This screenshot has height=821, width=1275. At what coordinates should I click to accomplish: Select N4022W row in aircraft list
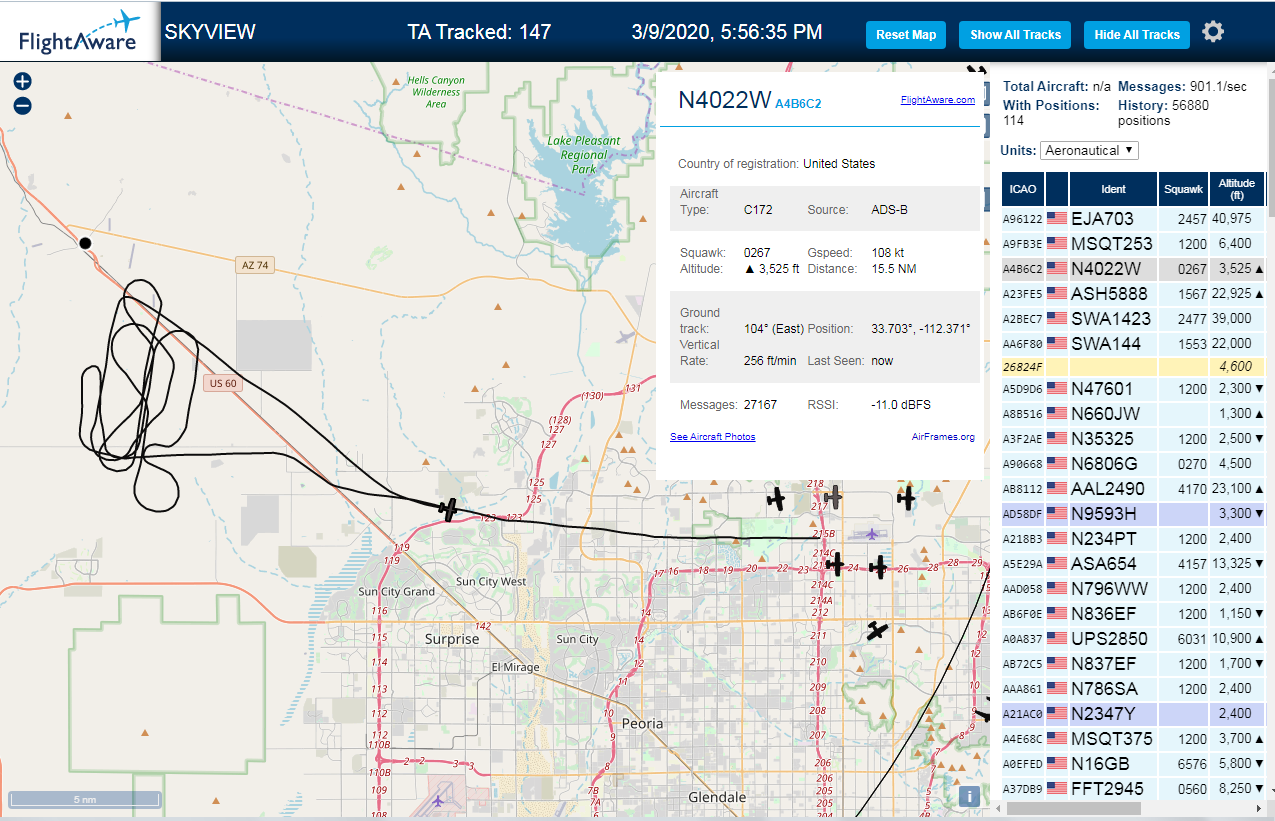(1134, 268)
